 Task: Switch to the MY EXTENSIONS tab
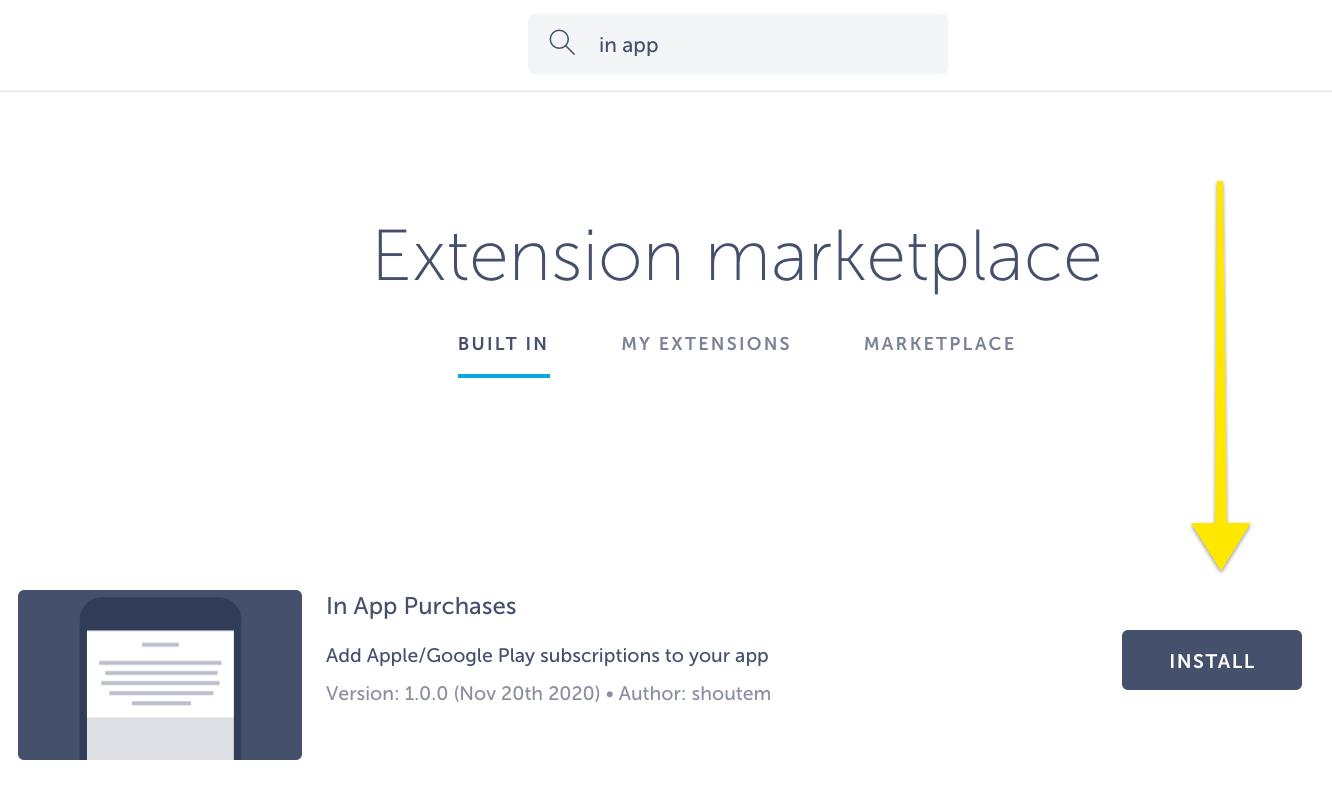(x=706, y=343)
